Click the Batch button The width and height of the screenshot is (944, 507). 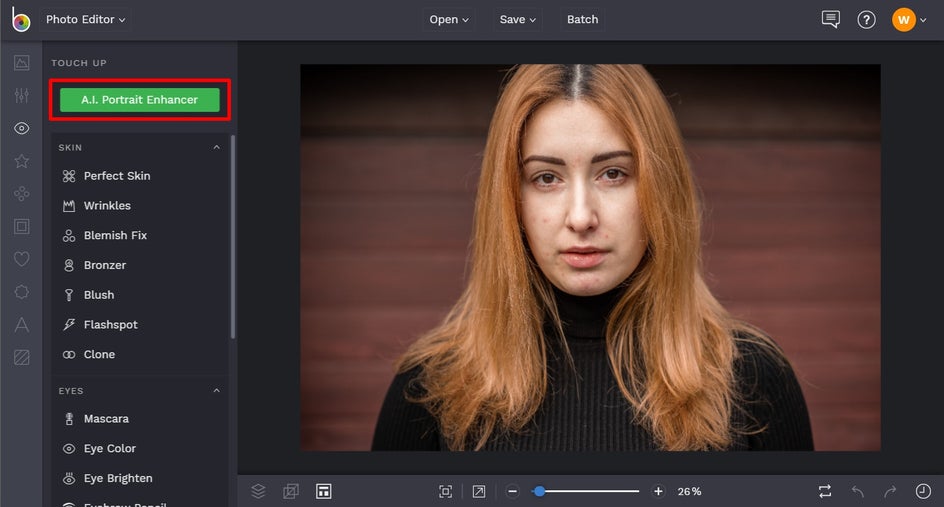pyautogui.click(x=582, y=19)
